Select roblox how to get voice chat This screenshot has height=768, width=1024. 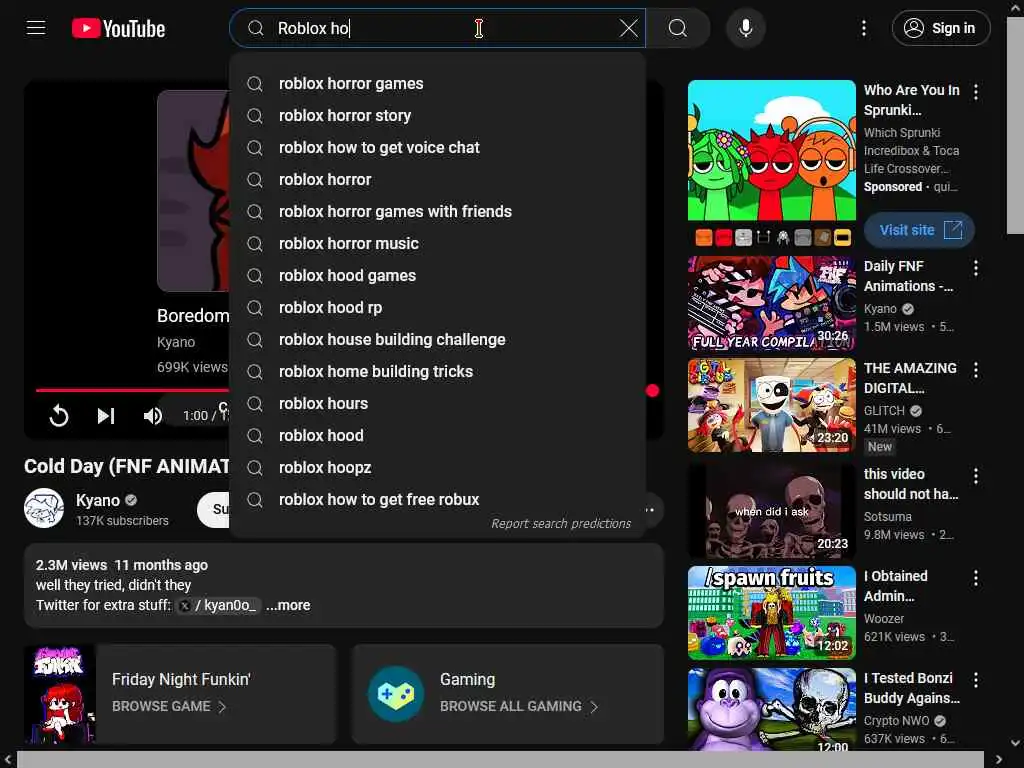(438, 148)
